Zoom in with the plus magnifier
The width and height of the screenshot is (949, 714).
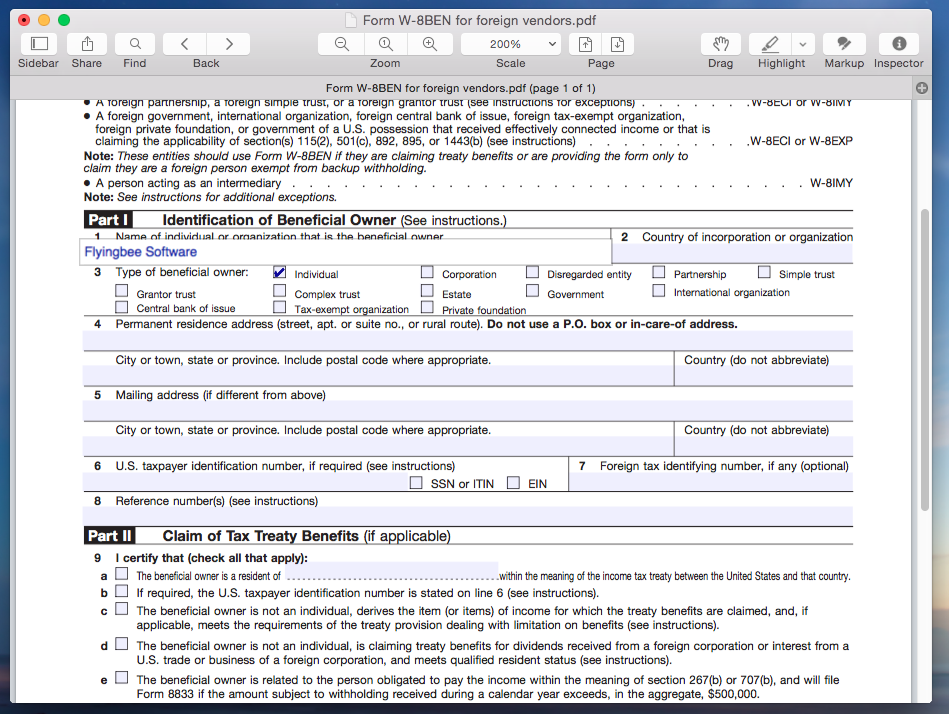pyautogui.click(x=430, y=44)
